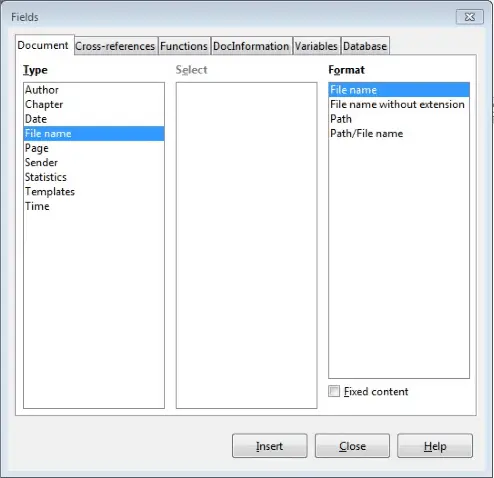The width and height of the screenshot is (494, 478).
Task: Enable the Fixed content checkbox
Action: (x=334, y=391)
